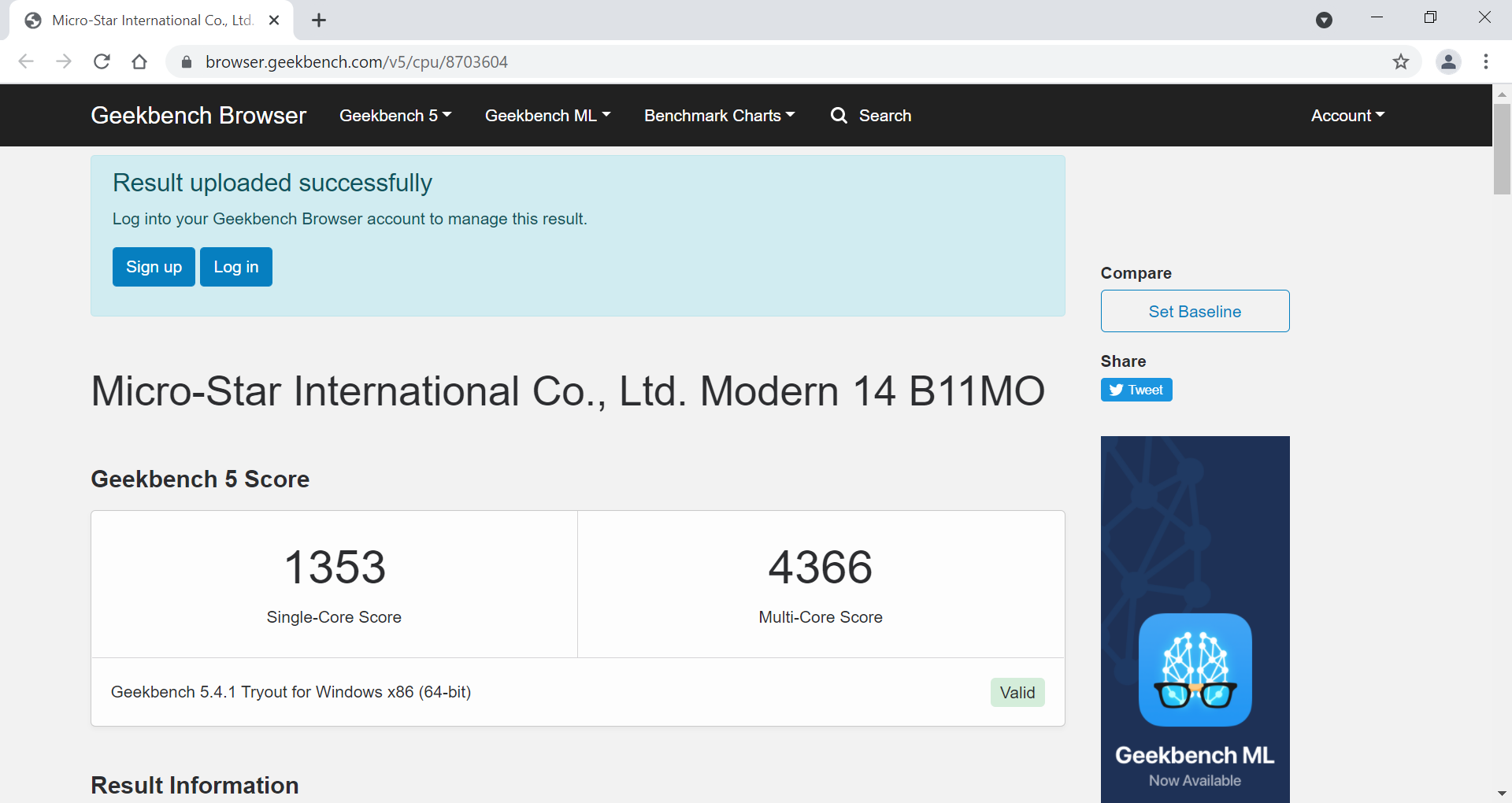
Task: Click the browser forward arrow
Action: pyautogui.click(x=64, y=61)
